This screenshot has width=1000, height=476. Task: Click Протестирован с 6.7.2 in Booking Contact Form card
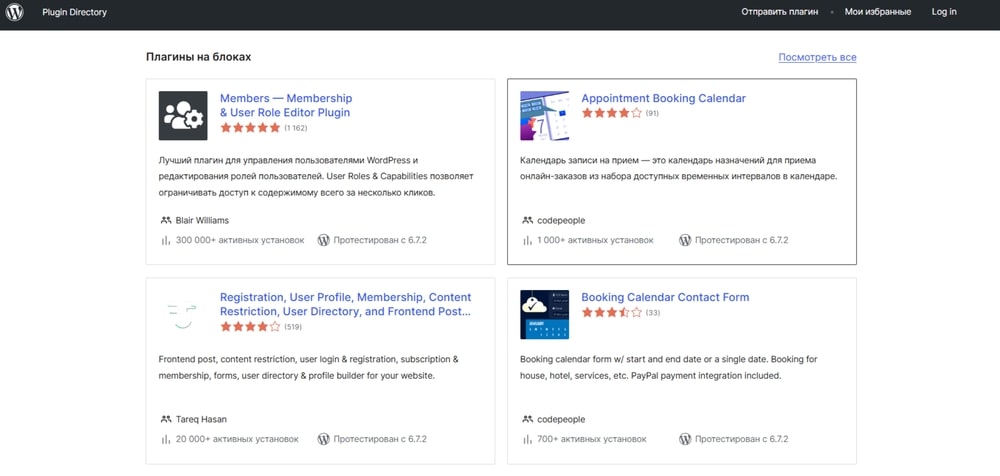coord(742,439)
